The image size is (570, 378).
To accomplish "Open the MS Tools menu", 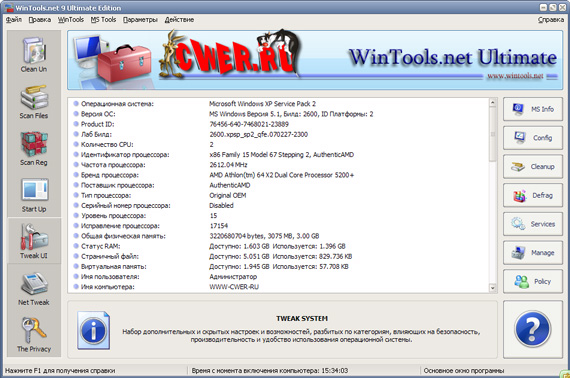I will (103, 20).
